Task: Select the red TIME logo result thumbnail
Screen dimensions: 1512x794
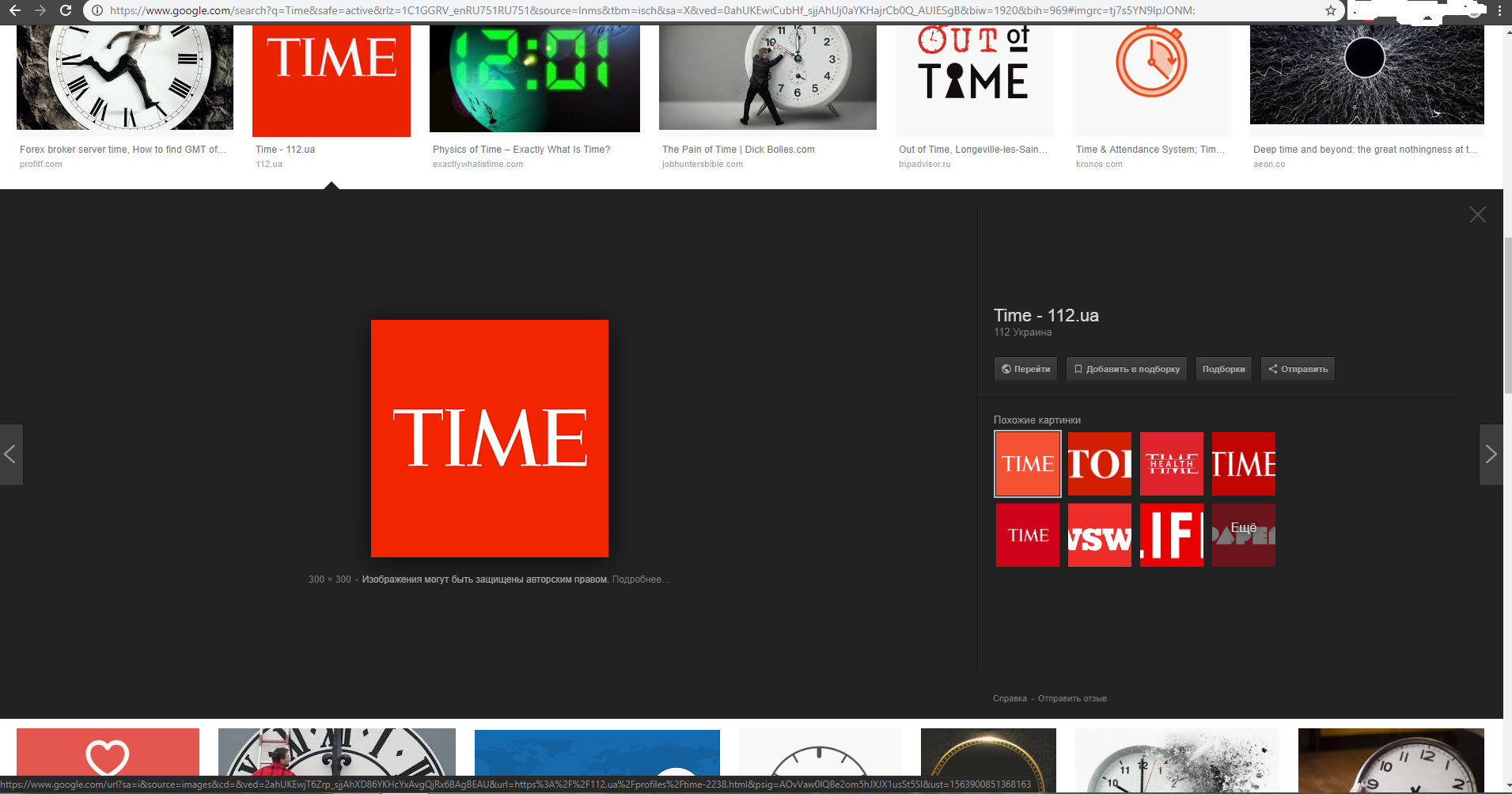Action: pyautogui.click(x=332, y=81)
